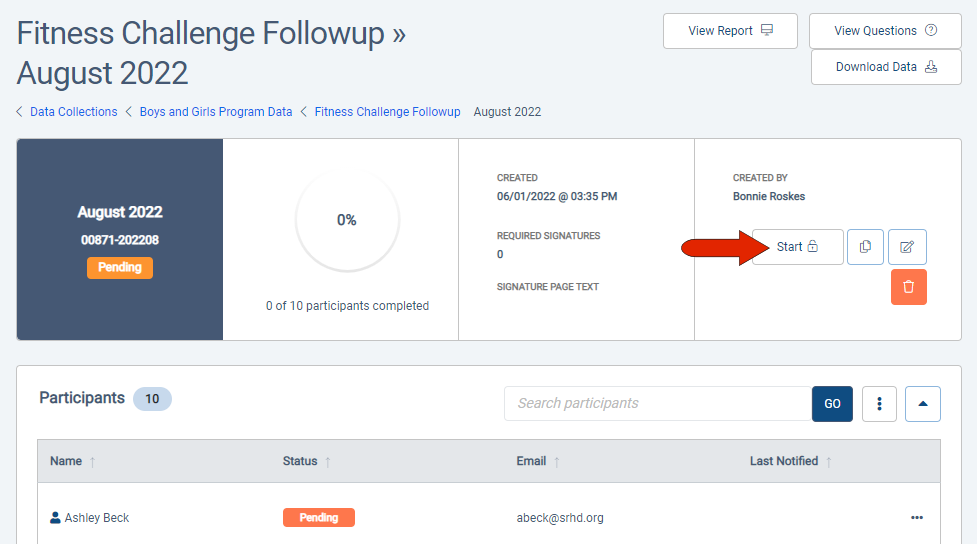Click the Ashley Beck person icon
Screen dimensions: 977x544
(55, 517)
